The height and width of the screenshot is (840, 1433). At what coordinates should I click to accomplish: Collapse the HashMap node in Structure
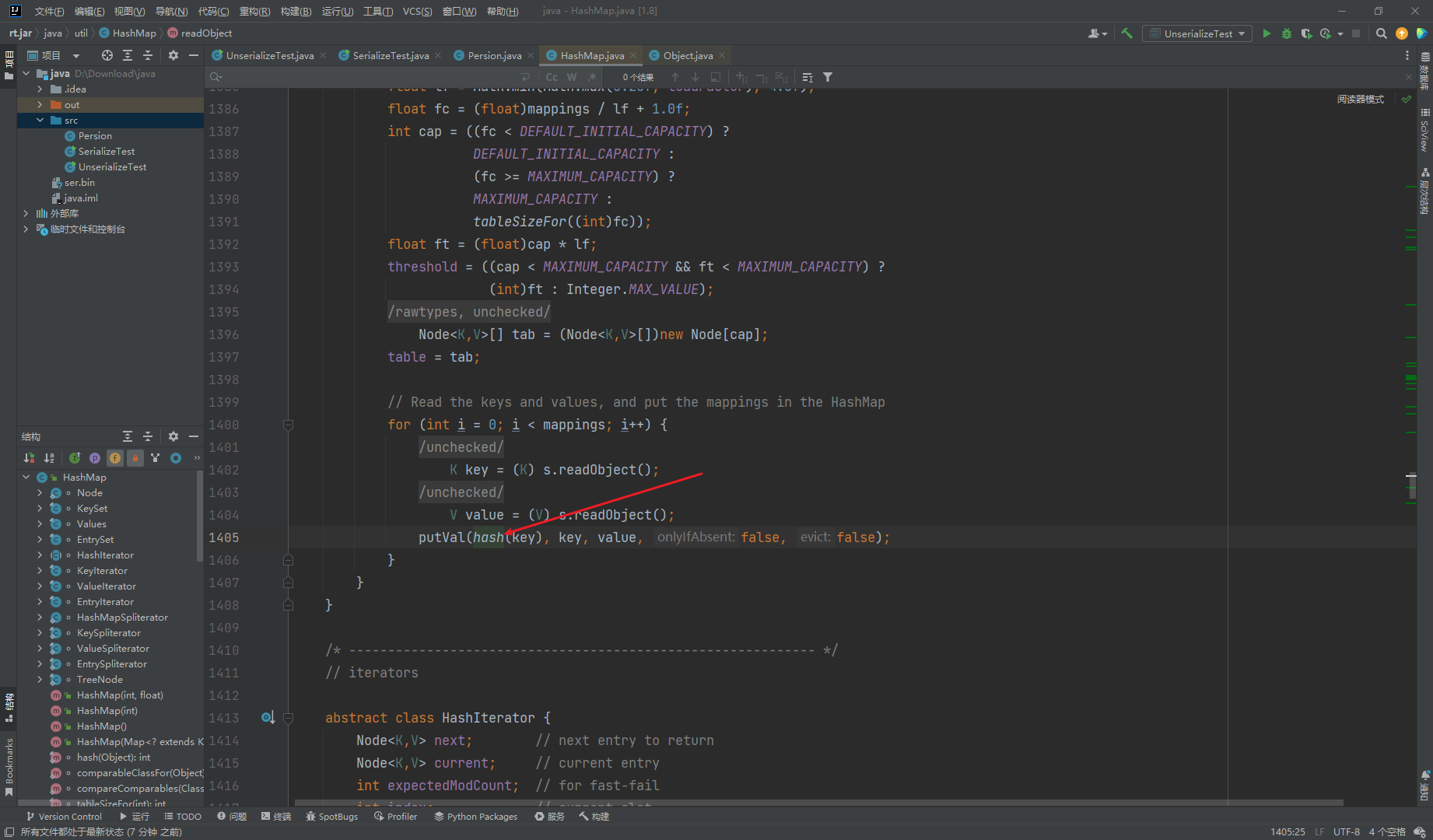point(26,478)
